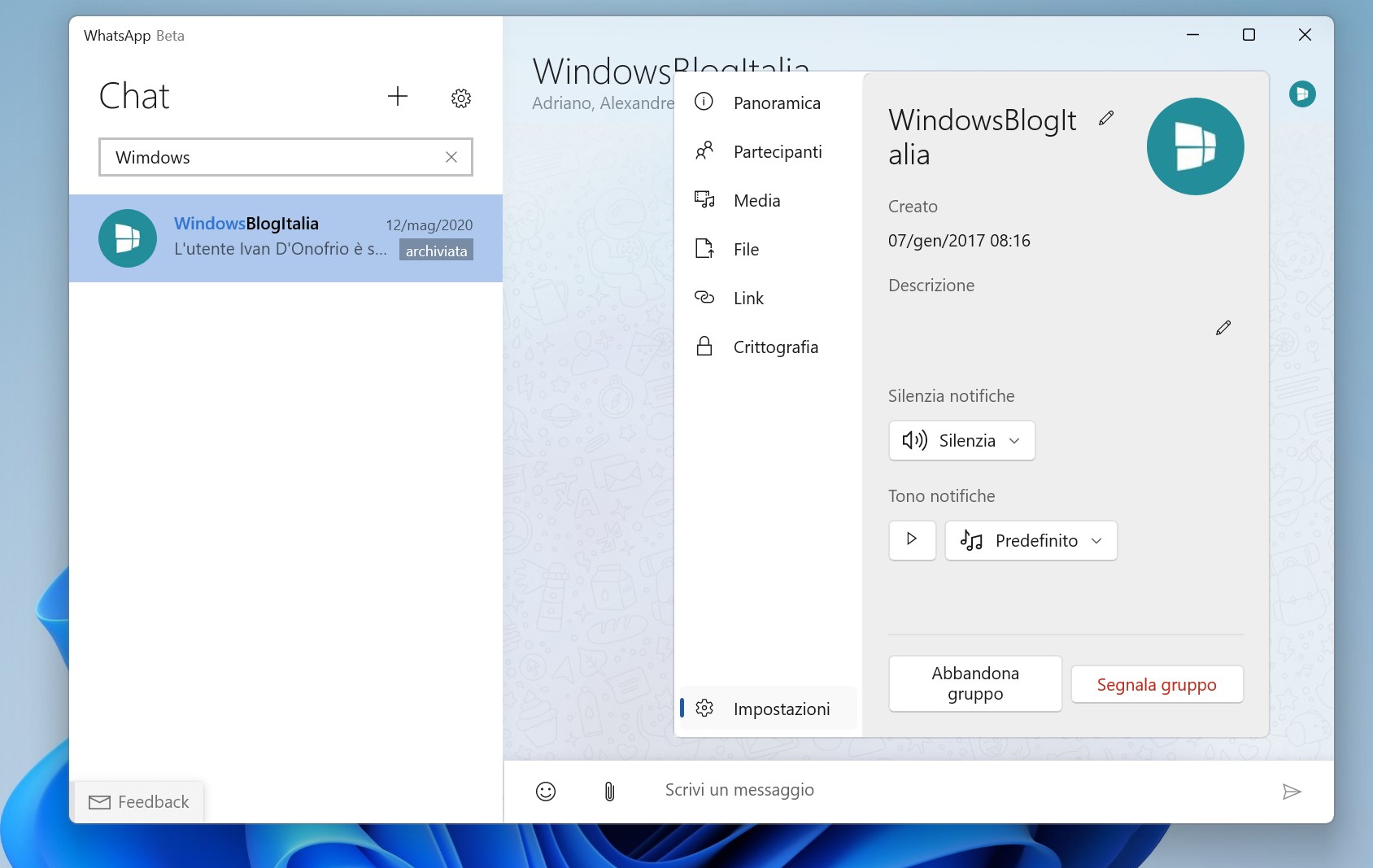Screen dimensions: 1373x868
Task: Play the notification tone preview
Action: (912, 540)
